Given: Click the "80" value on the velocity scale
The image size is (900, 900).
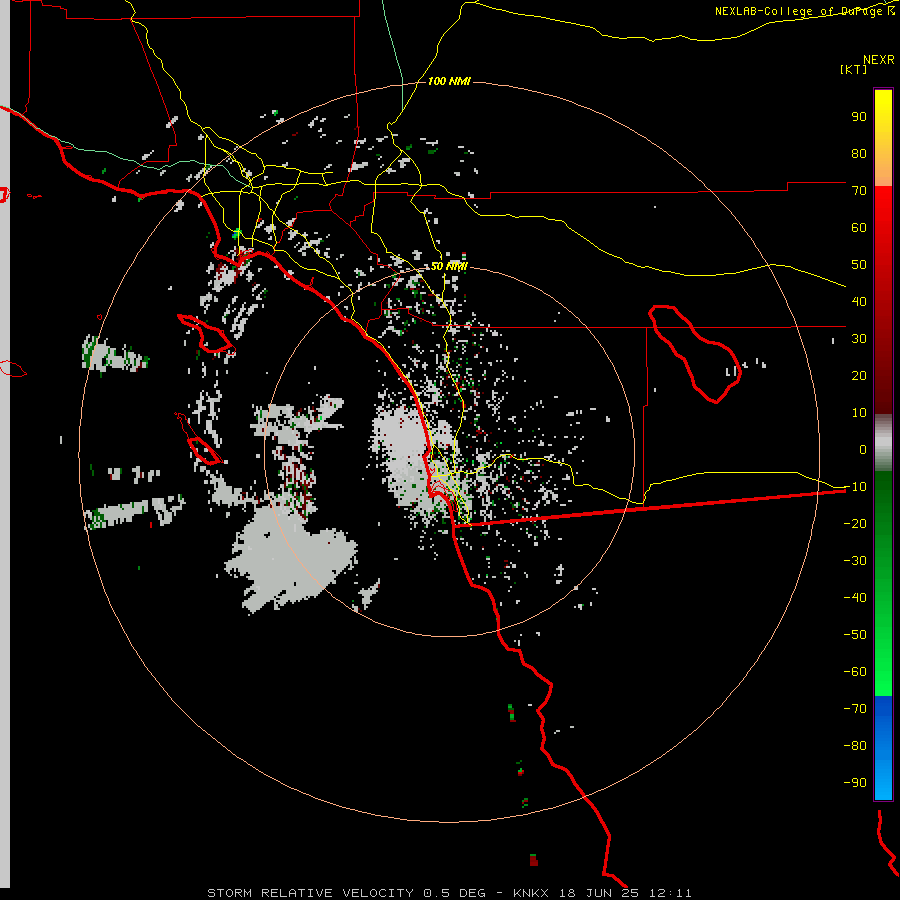Looking at the screenshot, I should click(x=859, y=153).
